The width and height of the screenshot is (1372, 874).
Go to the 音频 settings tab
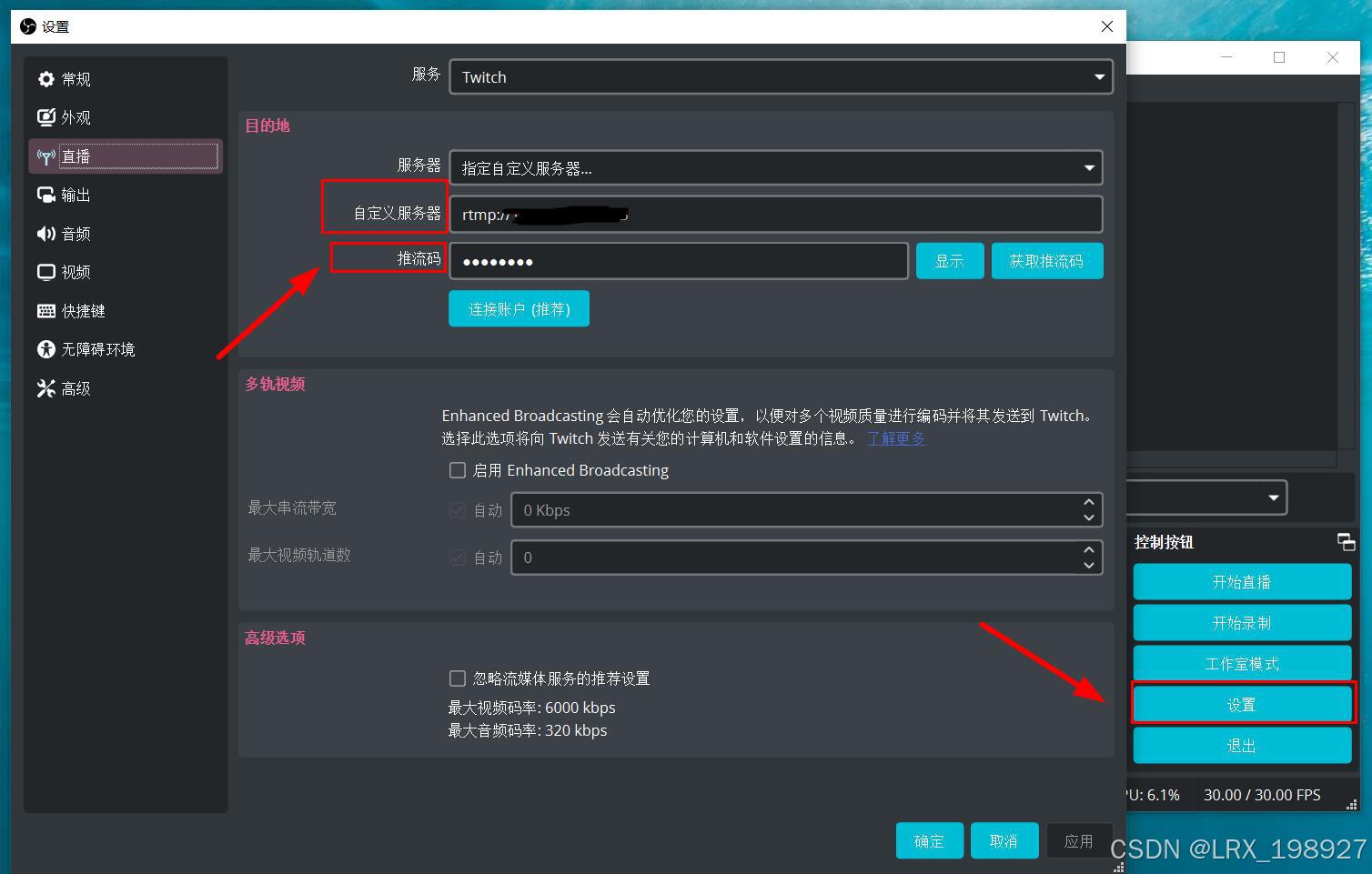click(126, 234)
